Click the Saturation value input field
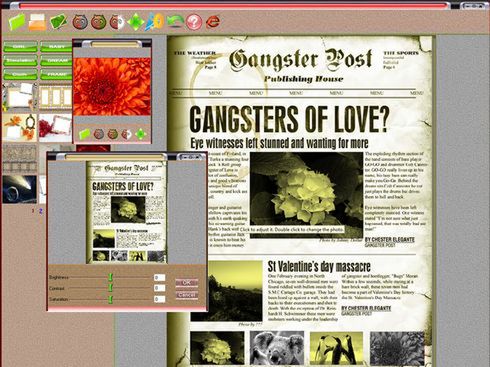This screenshot has width=490, height=367. click(x=159, y=299)
